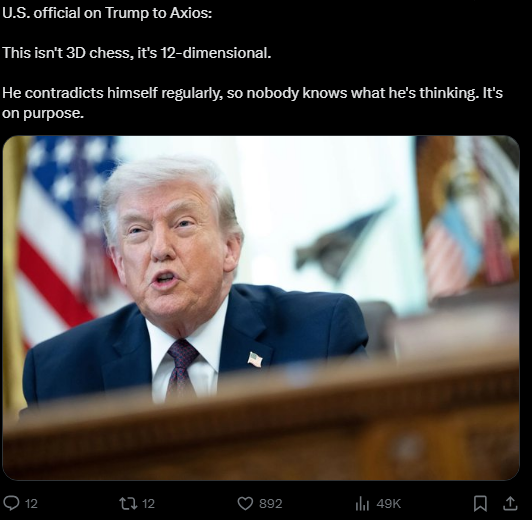The image size is (532, 520).
Task: Open view analytics bar chart icon
Action: coord(362,503)
